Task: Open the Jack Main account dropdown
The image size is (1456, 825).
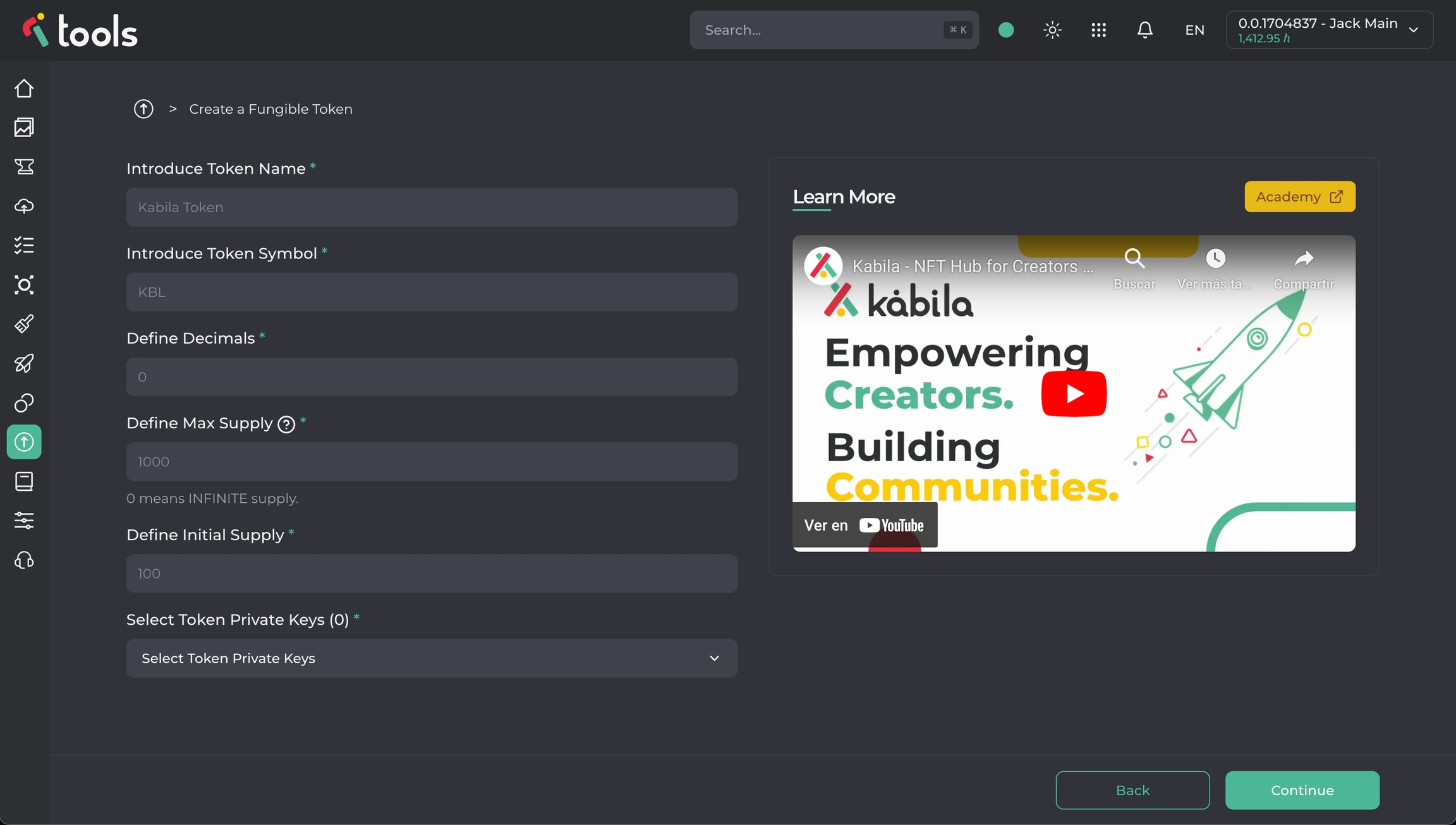Action: coord(1329,30)
